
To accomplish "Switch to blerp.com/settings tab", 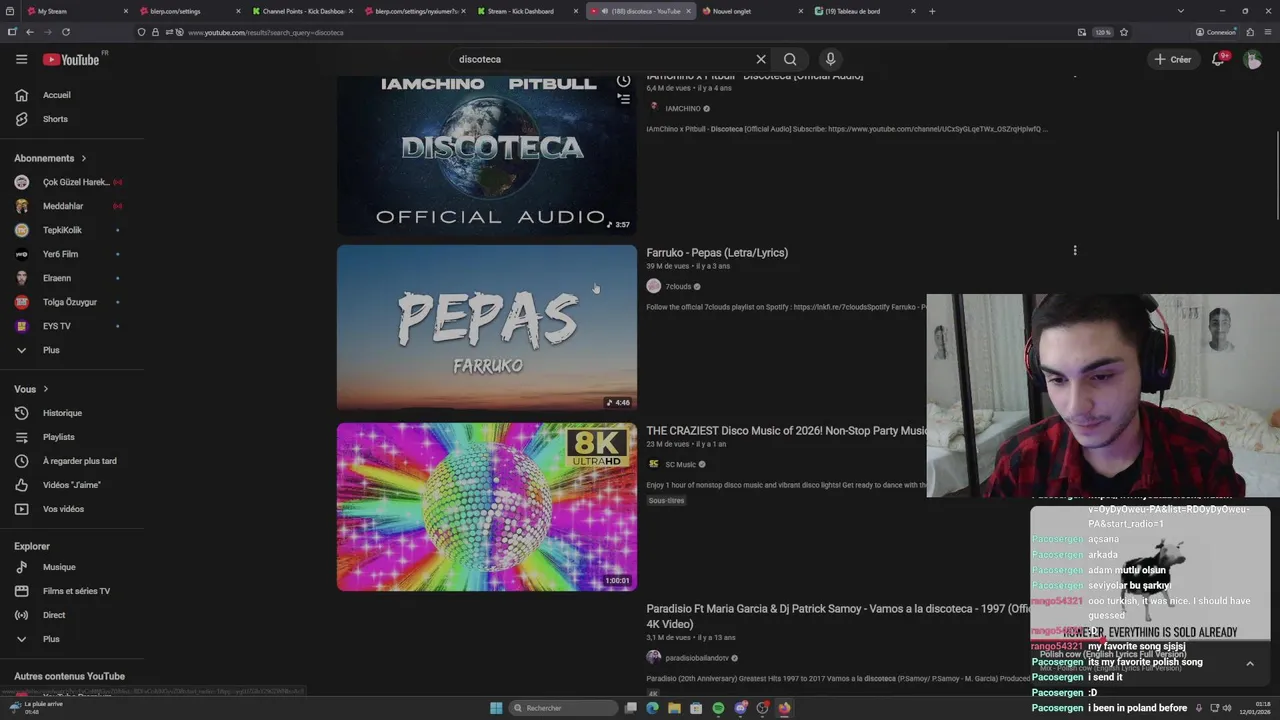I will click(x=190, y=11).
